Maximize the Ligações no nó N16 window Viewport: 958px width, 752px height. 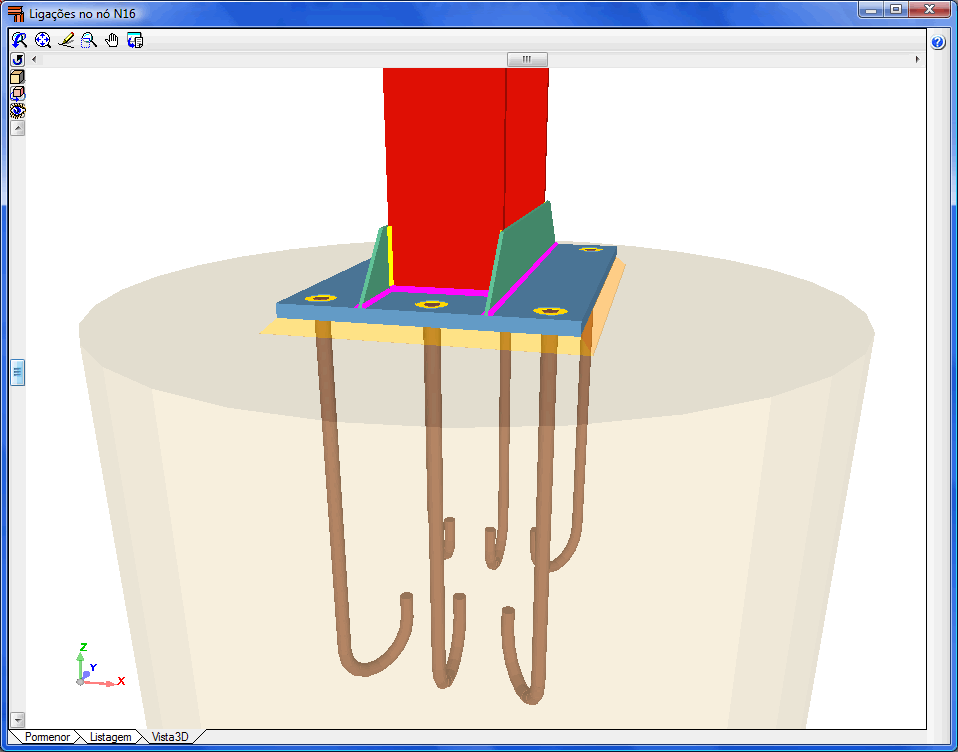click(896, 9)
